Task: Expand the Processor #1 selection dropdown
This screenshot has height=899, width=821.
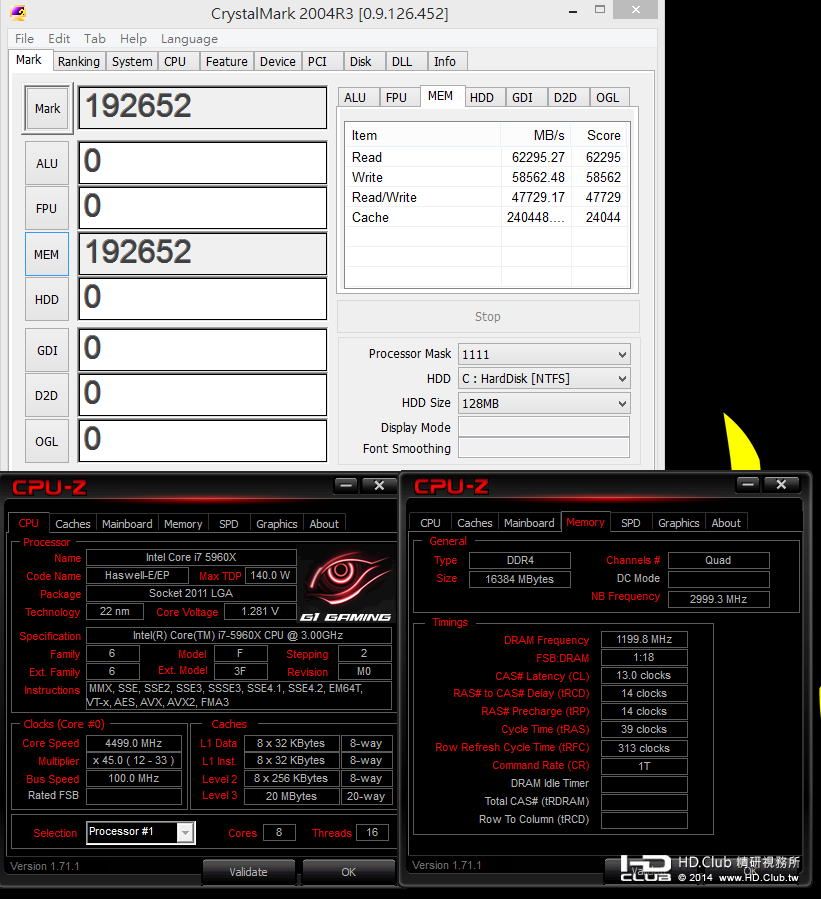Action: [185, 832]
